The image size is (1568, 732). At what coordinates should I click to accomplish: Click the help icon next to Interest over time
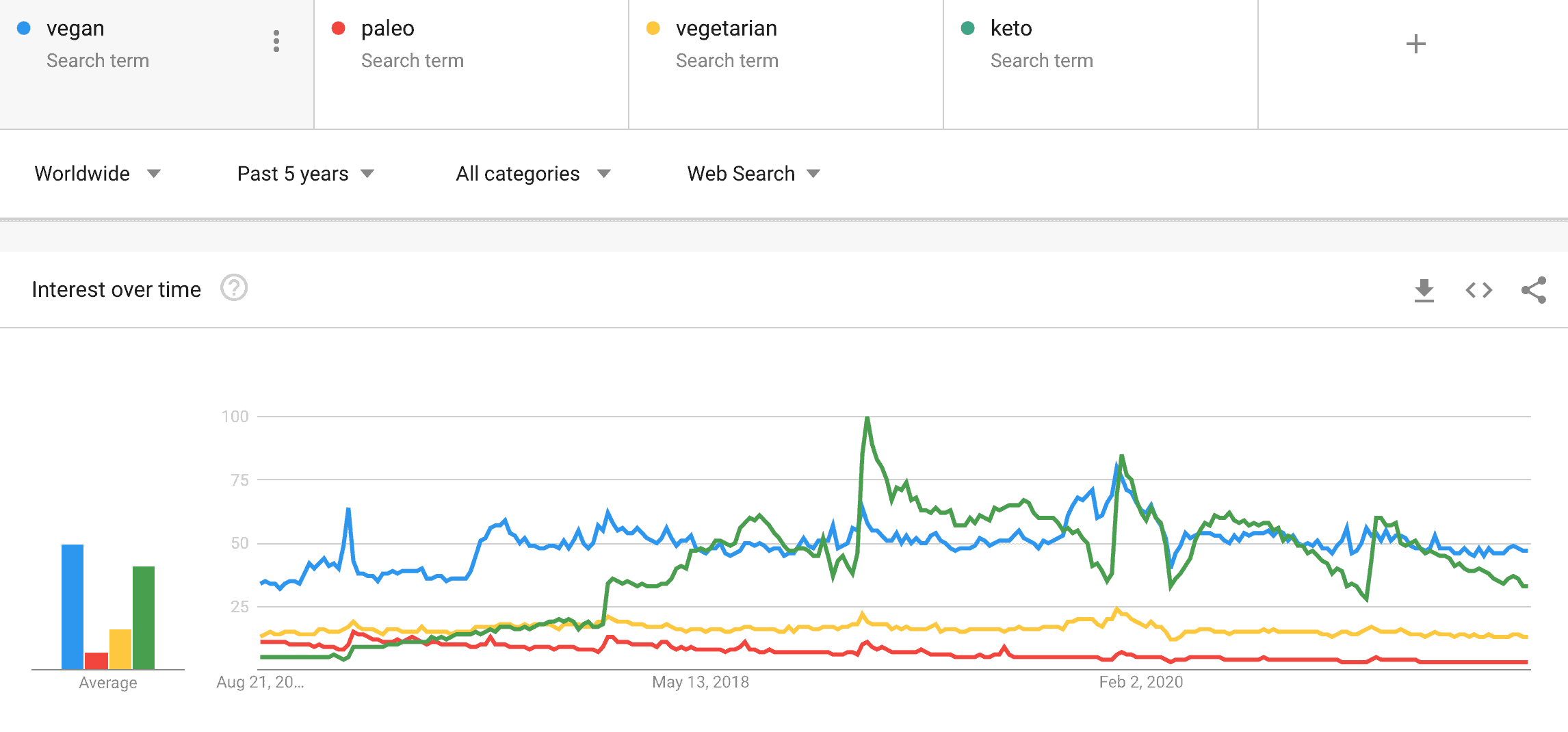pyautogui.click(x=233, y=289)
